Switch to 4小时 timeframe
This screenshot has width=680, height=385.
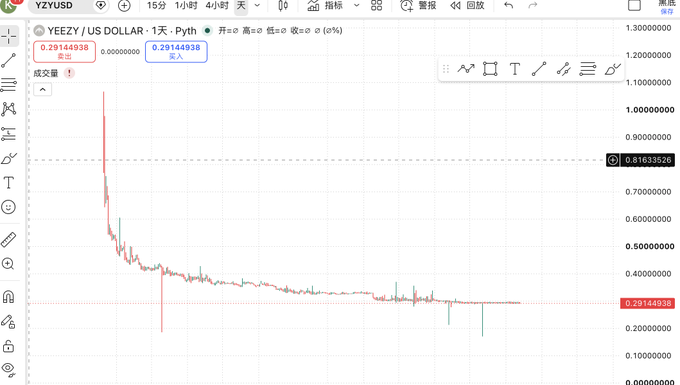pyautogui.click(x=217, y=6)
